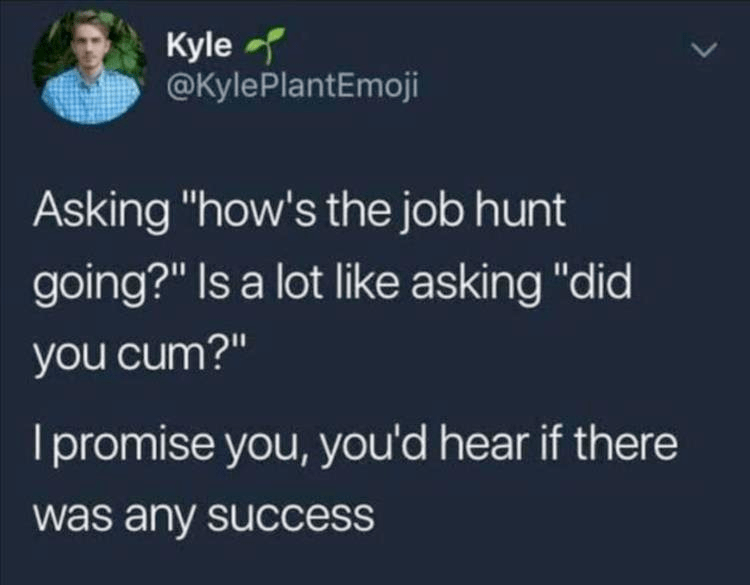This screenshot has width=750, height=585.
Task: Click the display name Kyle
Action: click(199, 46)
